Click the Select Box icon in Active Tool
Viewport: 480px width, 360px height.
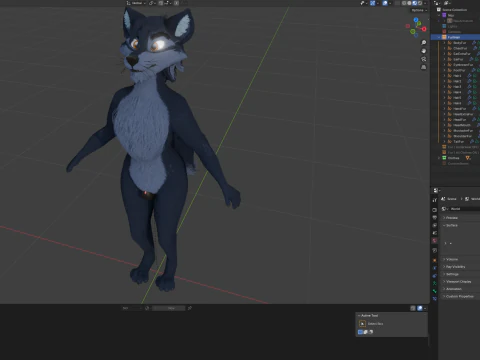[x=362, y=324]
